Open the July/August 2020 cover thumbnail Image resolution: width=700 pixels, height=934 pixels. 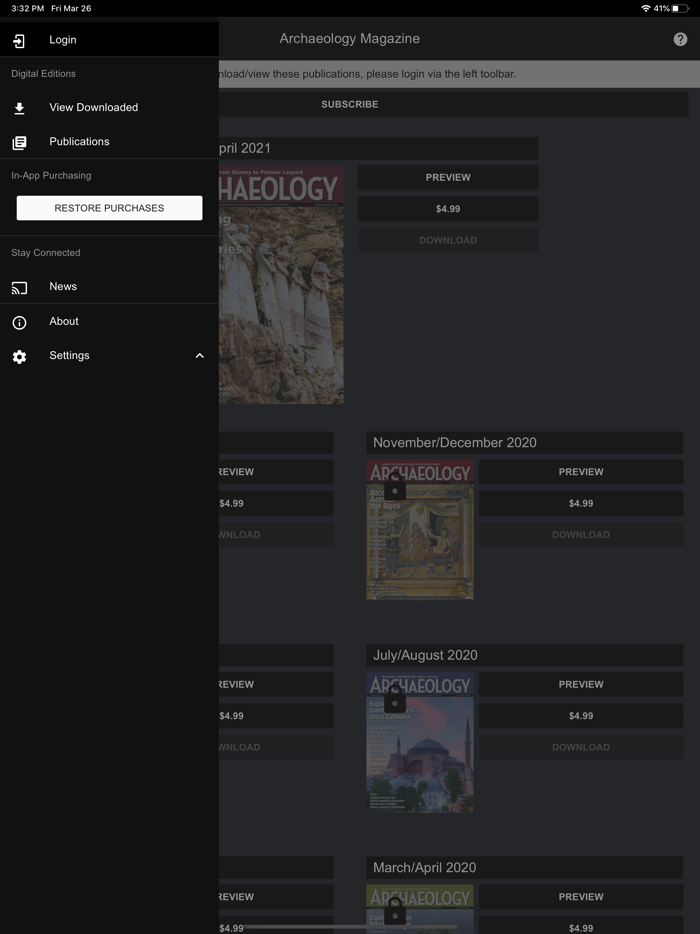pyautogui.click(x=420, y=742)
